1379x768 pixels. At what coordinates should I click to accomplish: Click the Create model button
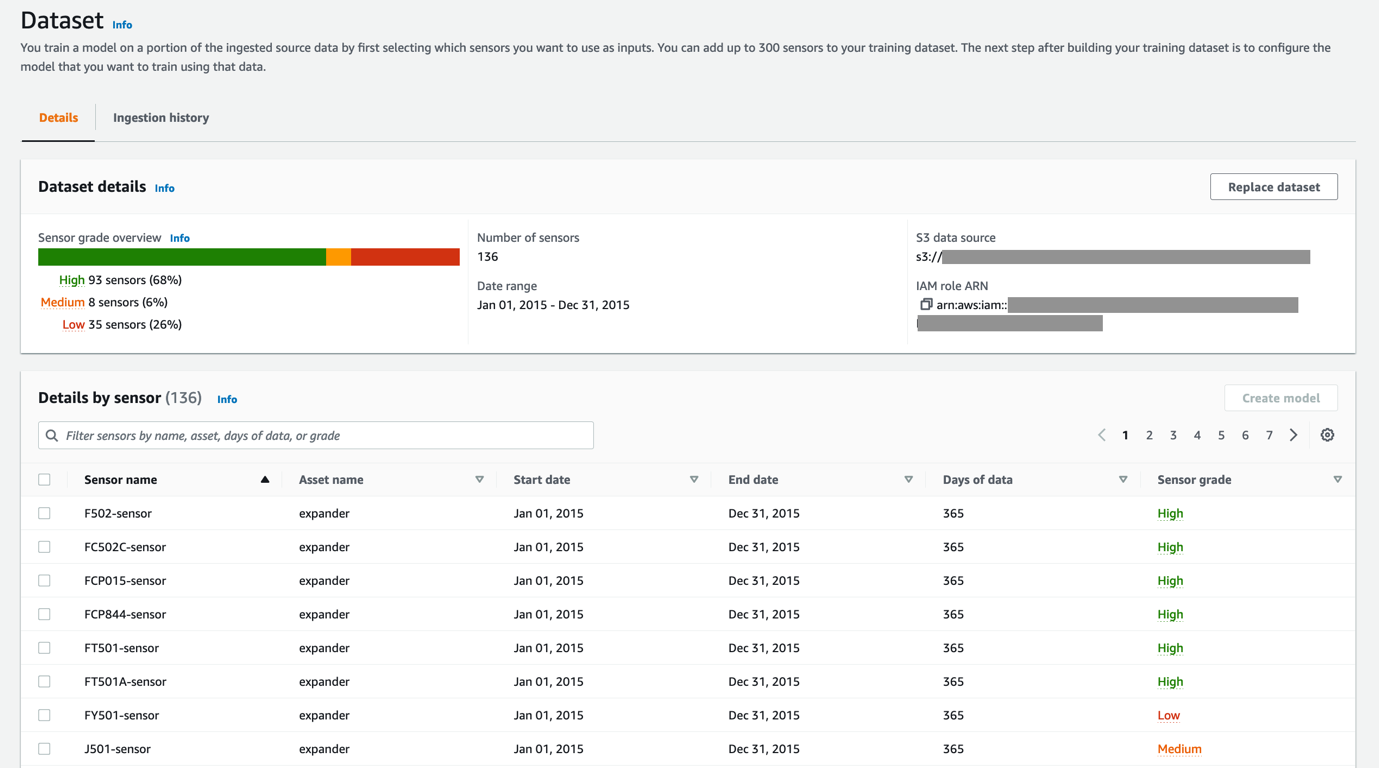click(1281, 398)
